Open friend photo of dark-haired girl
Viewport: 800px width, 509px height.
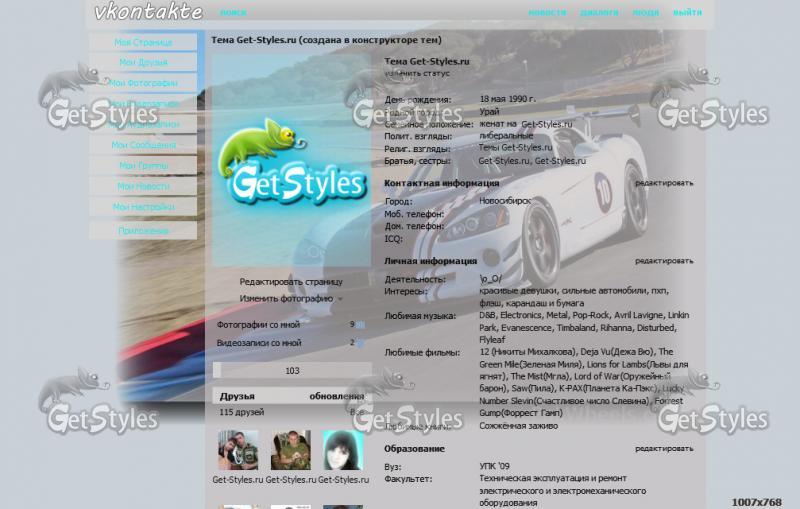pyautogui.click(x=343, y=450)
